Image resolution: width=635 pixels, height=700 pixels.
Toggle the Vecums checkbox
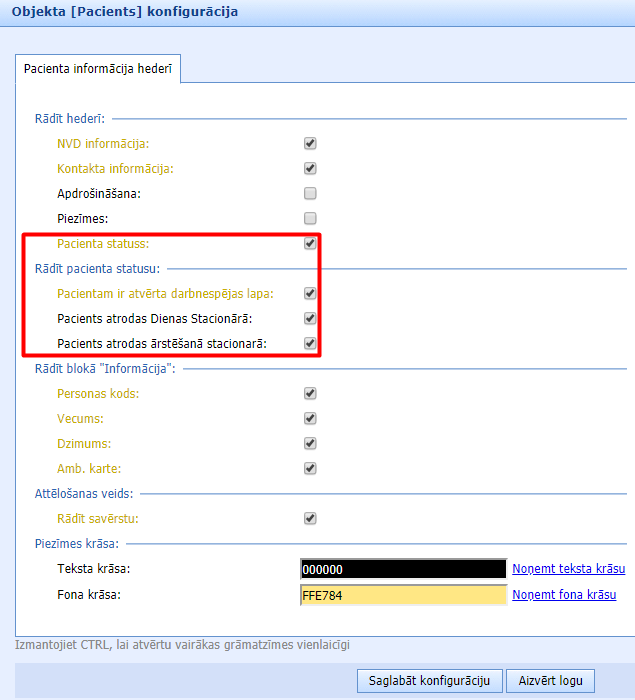pos(310,419)
